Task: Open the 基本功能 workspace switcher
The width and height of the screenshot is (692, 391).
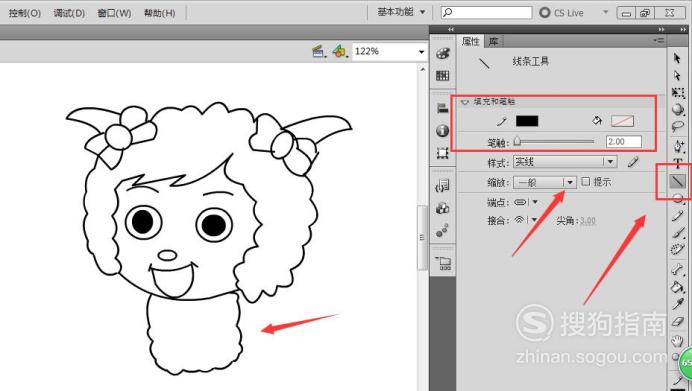Action: (x=401, y=12)
